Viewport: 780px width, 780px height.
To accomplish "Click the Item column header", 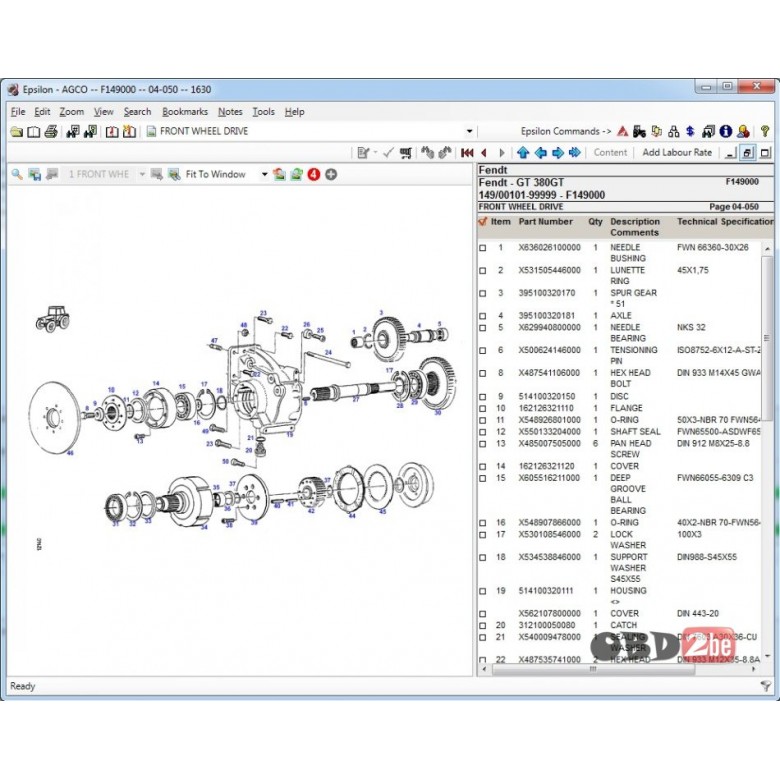I will pos(500,222).
